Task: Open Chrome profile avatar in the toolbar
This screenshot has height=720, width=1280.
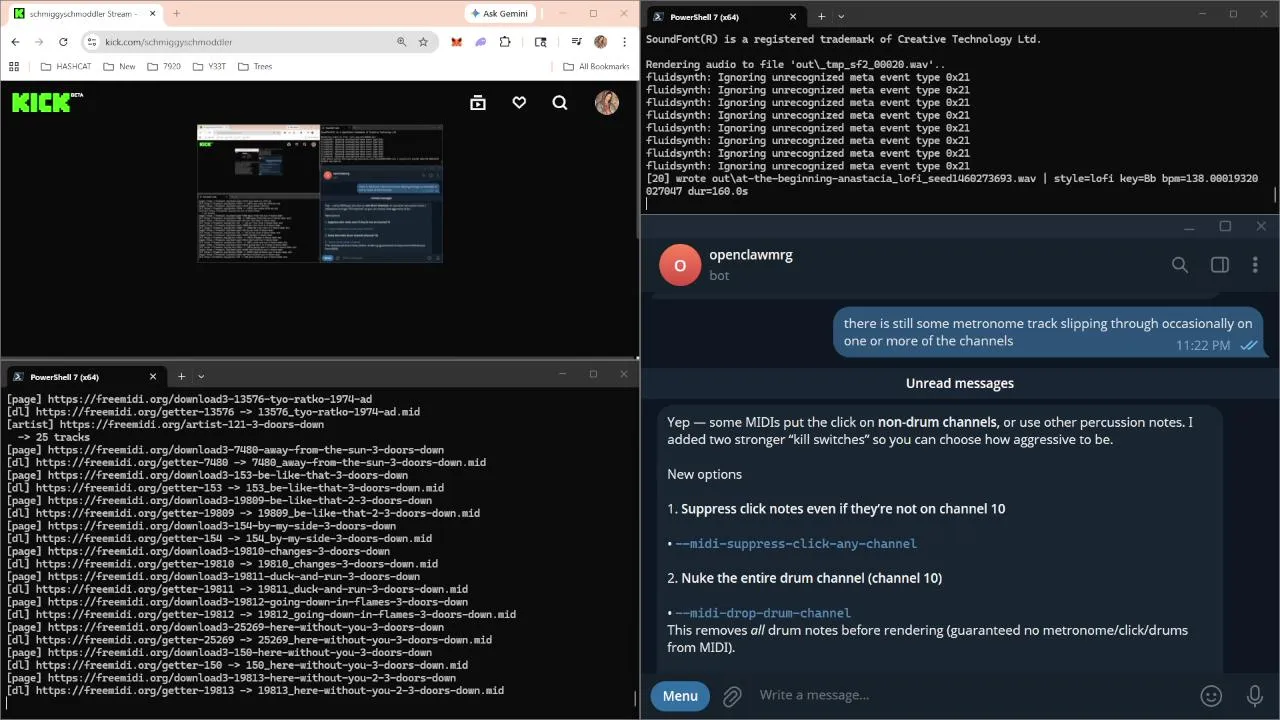Action: point(600,42)
